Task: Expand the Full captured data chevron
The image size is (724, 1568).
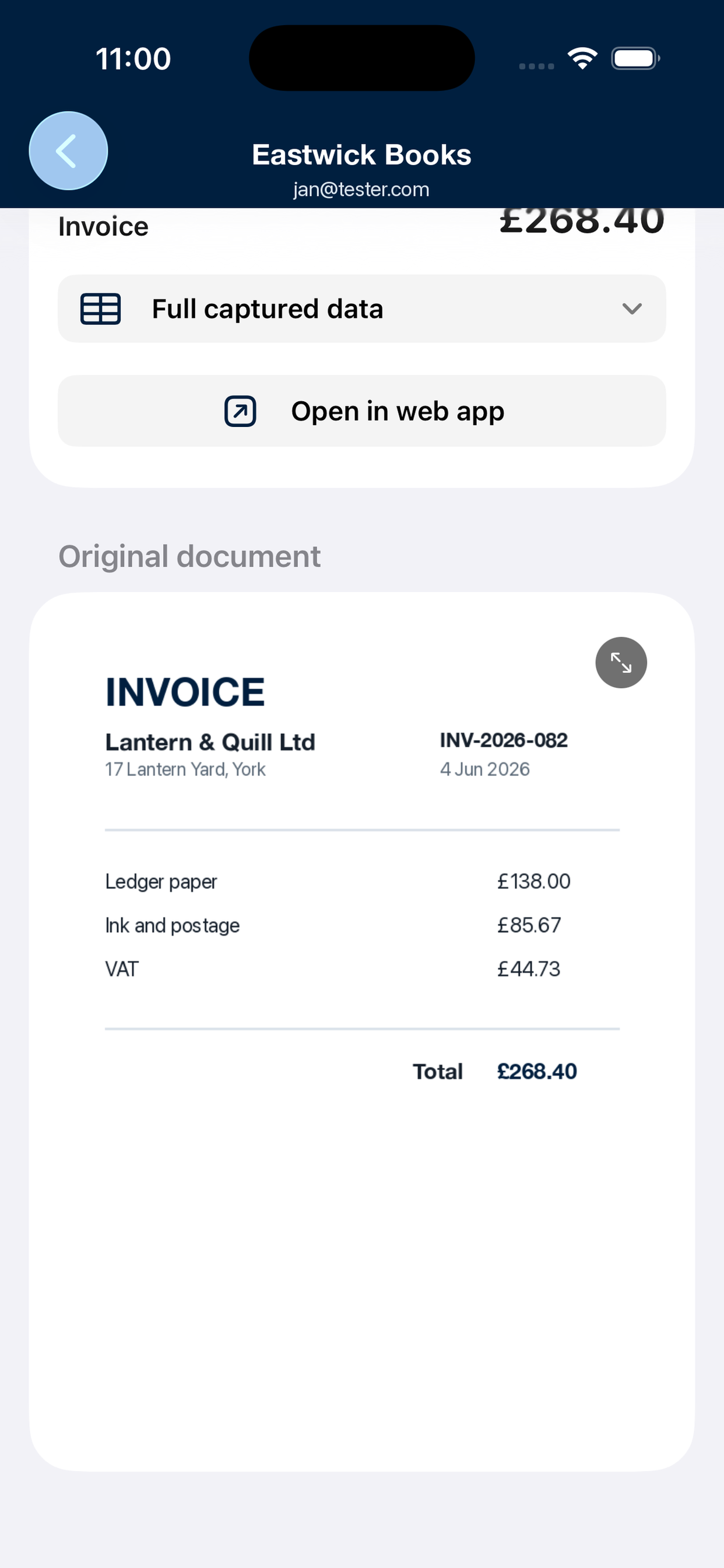Action: pos(632,309)
